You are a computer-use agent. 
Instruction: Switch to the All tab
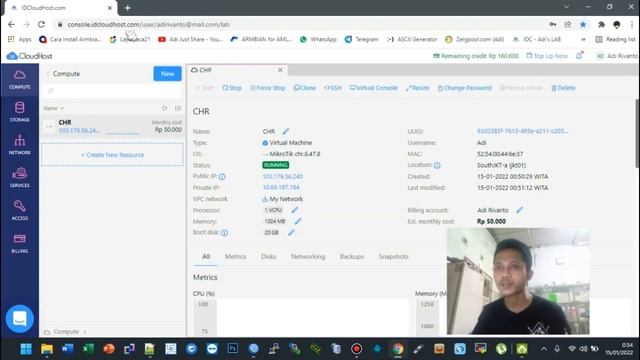(206, 256)
